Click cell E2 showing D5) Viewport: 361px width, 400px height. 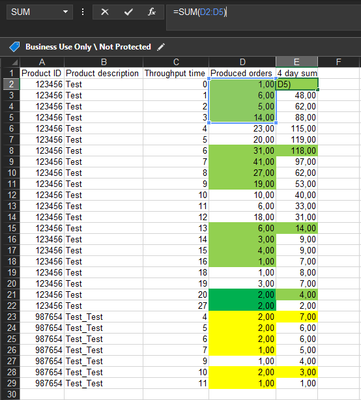tap(297, 84)
